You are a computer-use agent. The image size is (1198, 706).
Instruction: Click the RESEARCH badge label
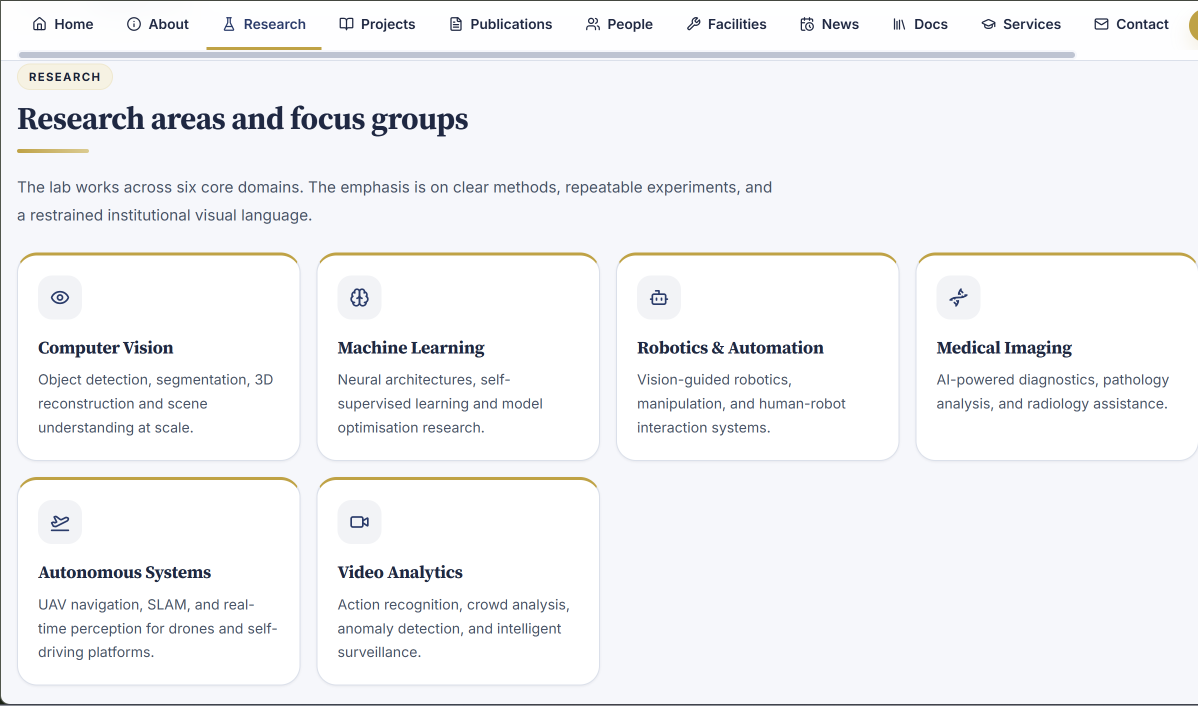(x=65, y=77)
